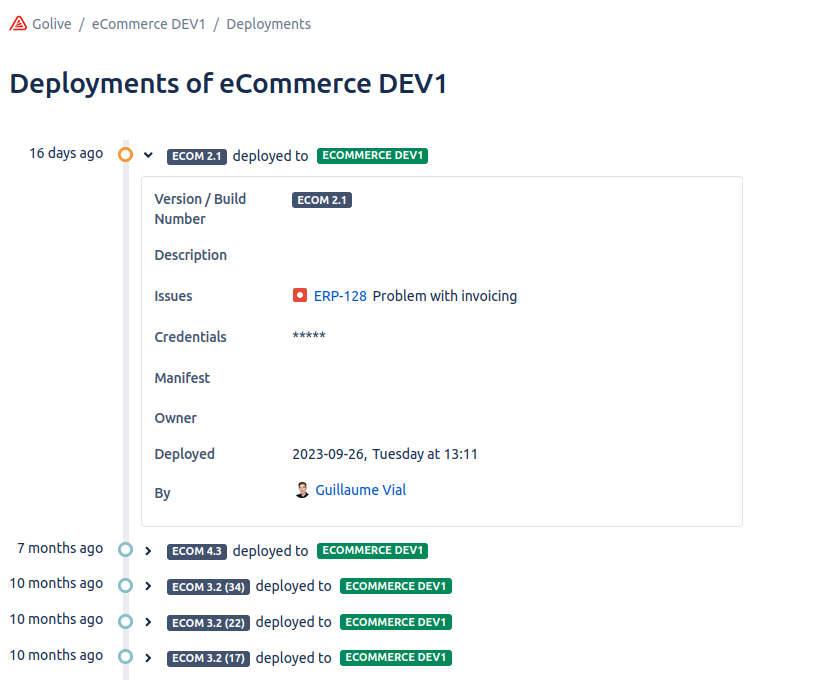Click the ECOM 2.1 version badge in details panel

click(x=322, y=200)
